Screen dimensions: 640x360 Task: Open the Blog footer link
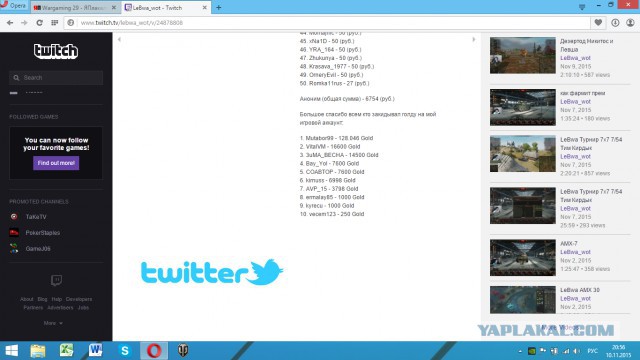click(x=42, y=299)
